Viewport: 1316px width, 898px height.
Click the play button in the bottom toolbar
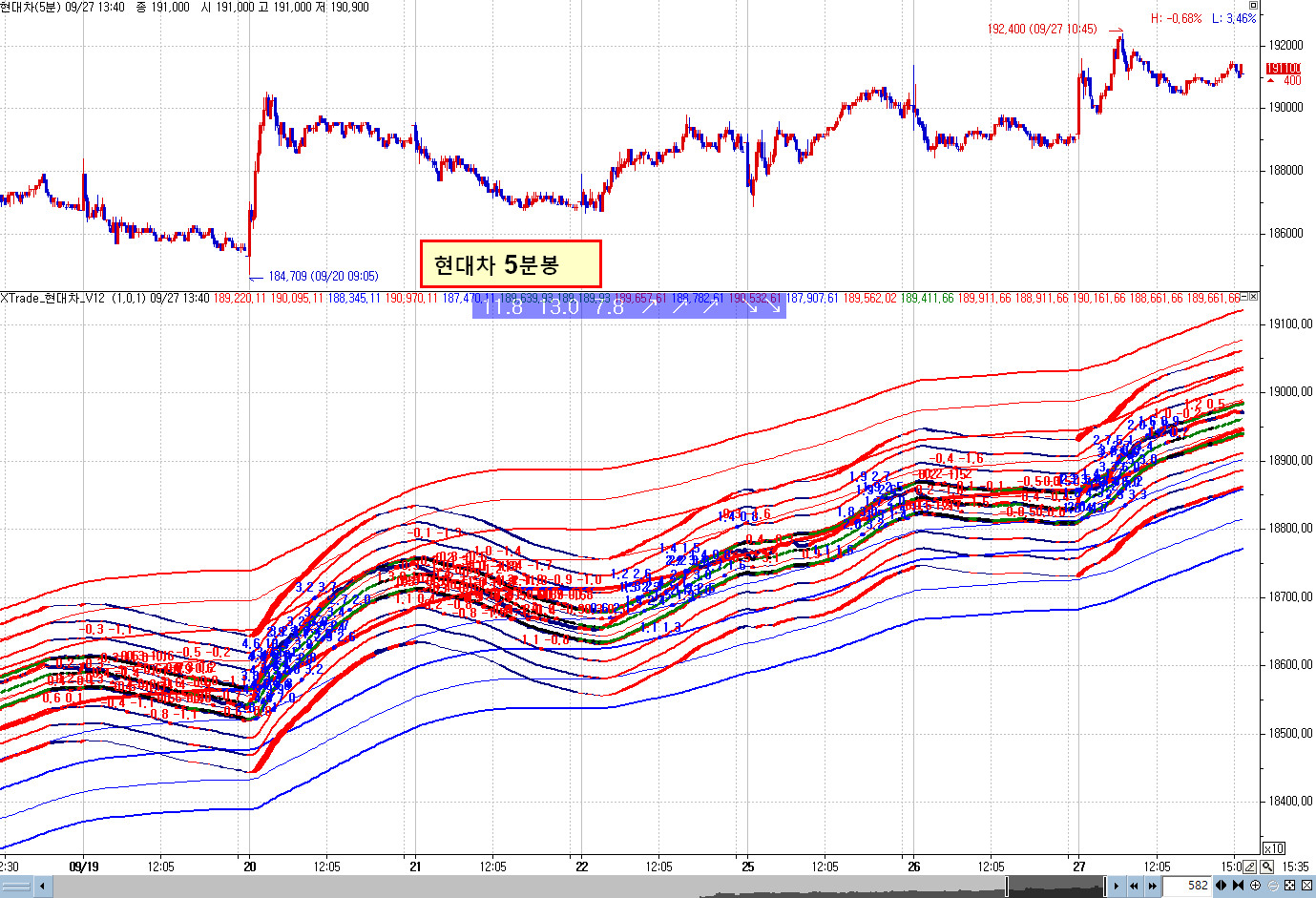(1117, 886)
